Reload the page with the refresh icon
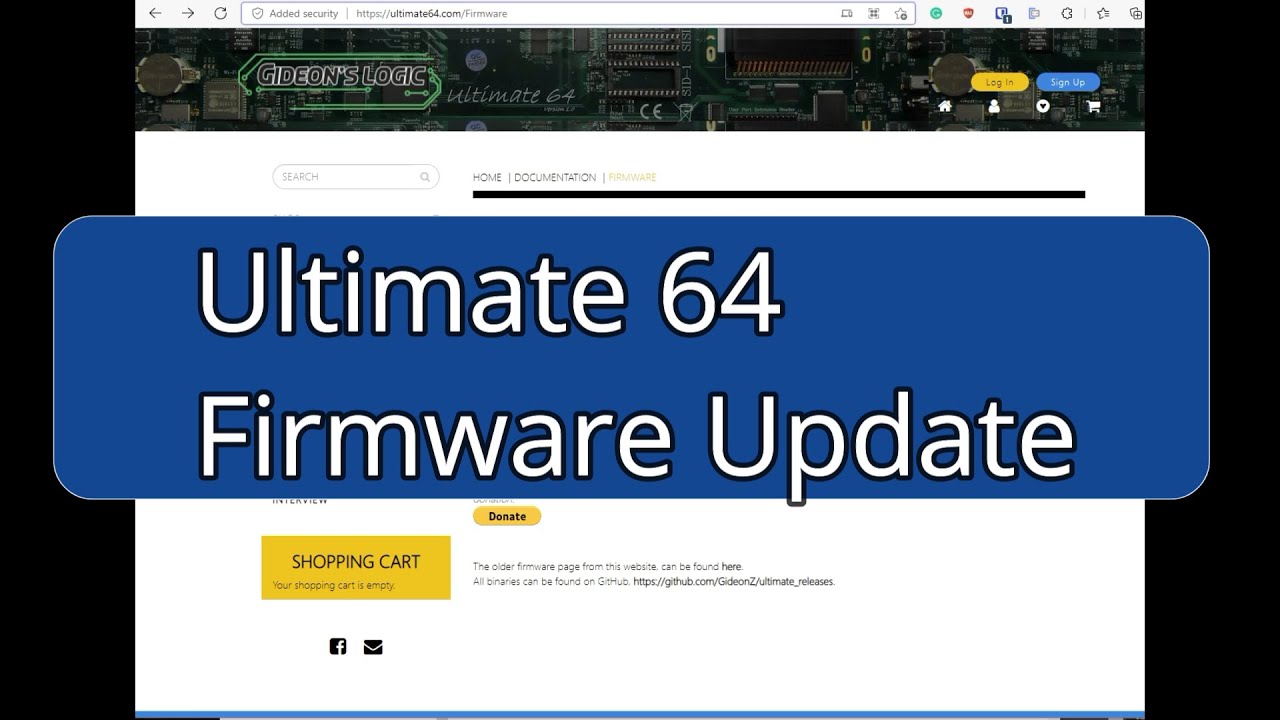Image resolution: width=1280 pixels, height=720 pixels. point(220,13)
